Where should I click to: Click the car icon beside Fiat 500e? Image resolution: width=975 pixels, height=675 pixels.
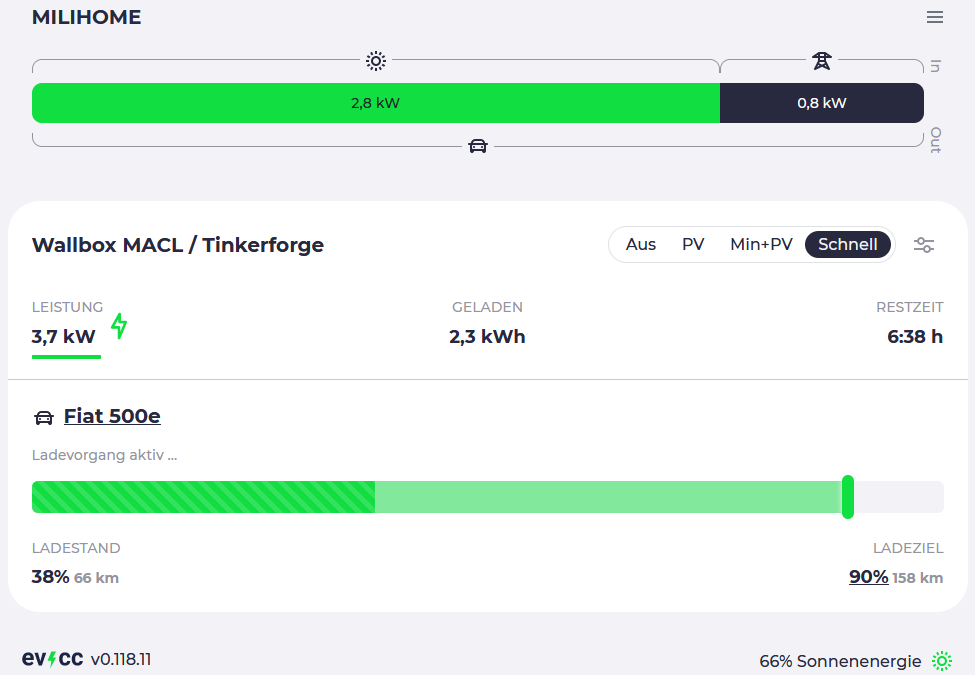[x=44, y=418]
